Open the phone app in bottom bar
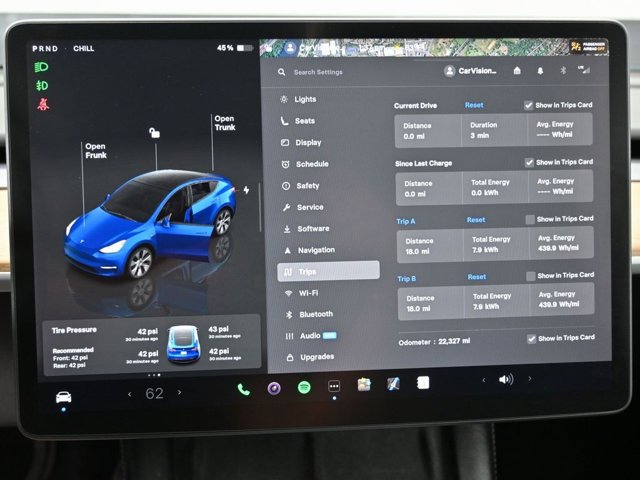Screen dimensions: 640x480 [x=243, y=388]
